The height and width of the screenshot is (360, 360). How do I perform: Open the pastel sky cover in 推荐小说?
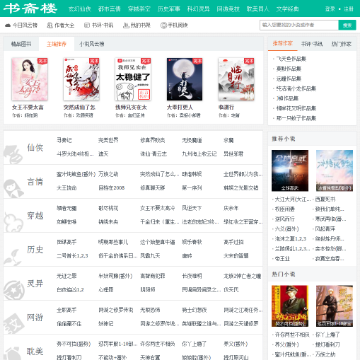[x=334, y=171]
